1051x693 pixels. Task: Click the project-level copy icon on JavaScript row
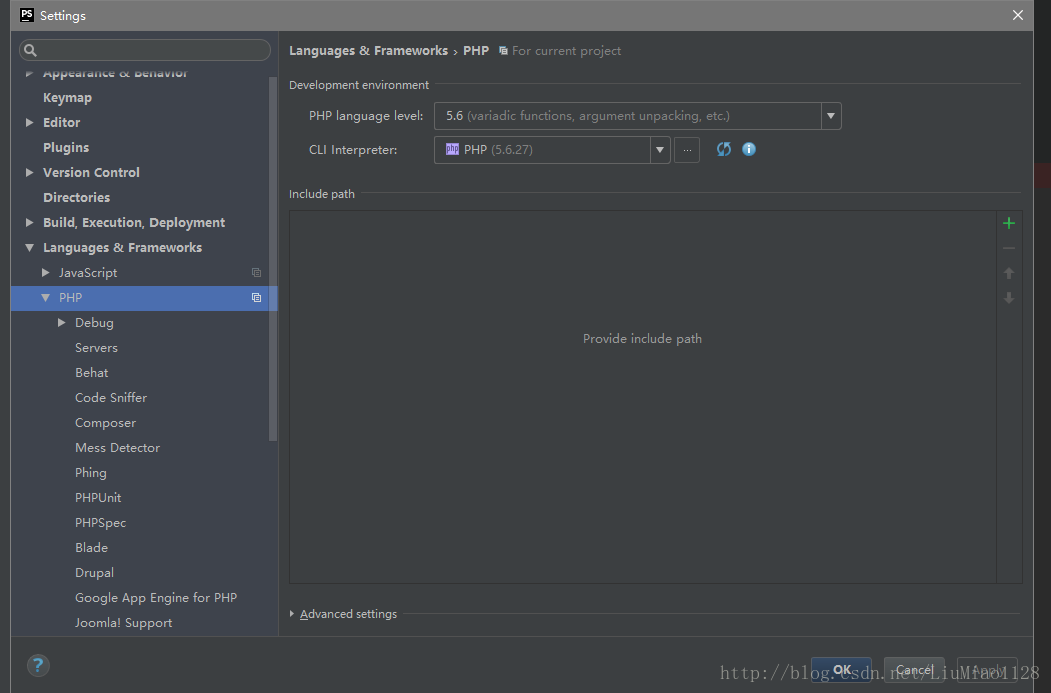coord(256,273)
